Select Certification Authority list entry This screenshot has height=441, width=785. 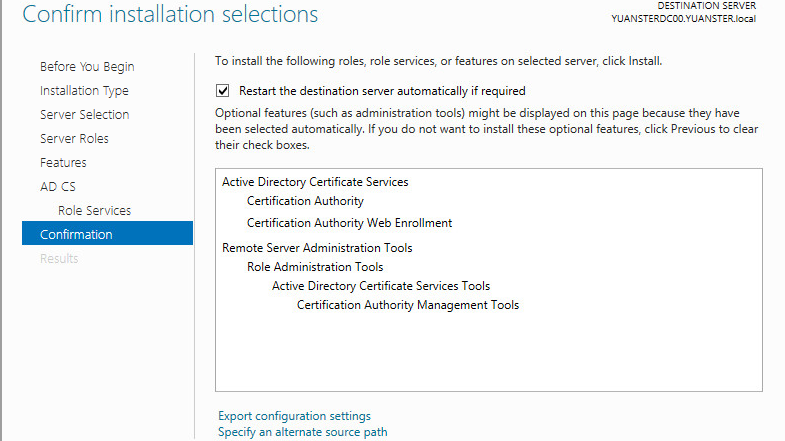[305, 201]
